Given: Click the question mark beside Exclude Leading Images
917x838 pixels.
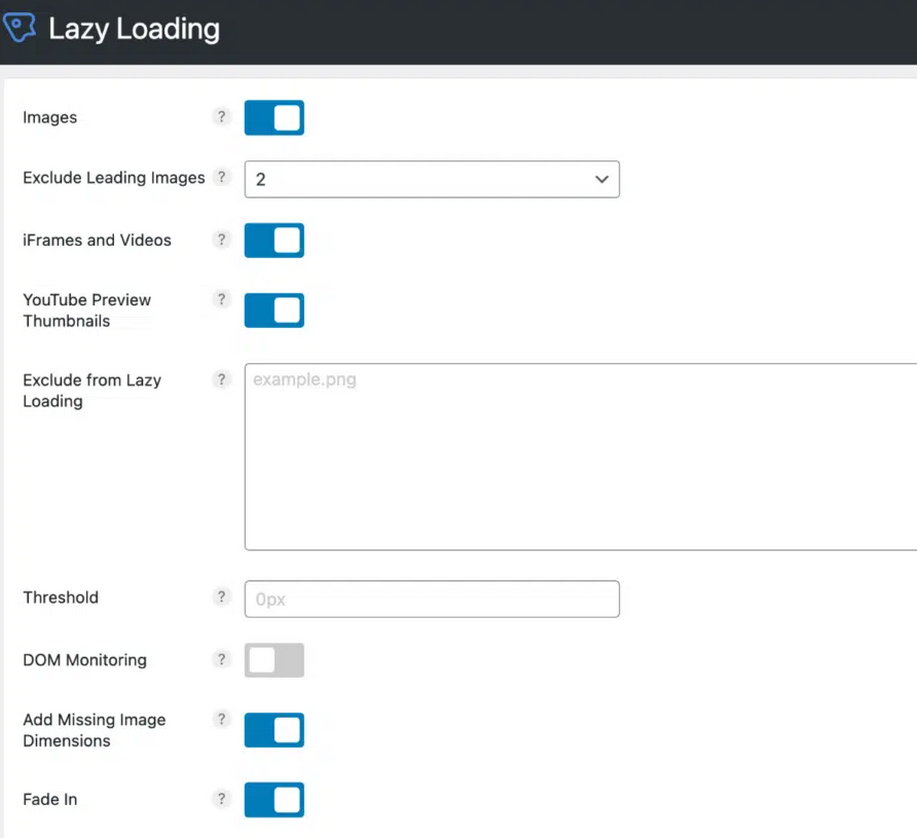Looking at the screenshot, I should point(221,177).
